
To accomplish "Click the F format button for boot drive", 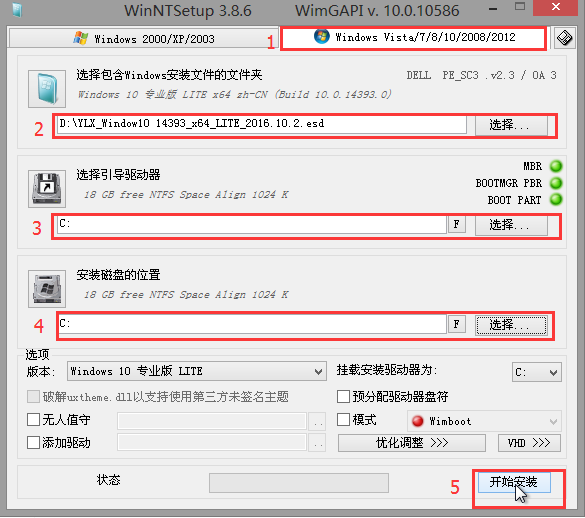I will (457, 224).
